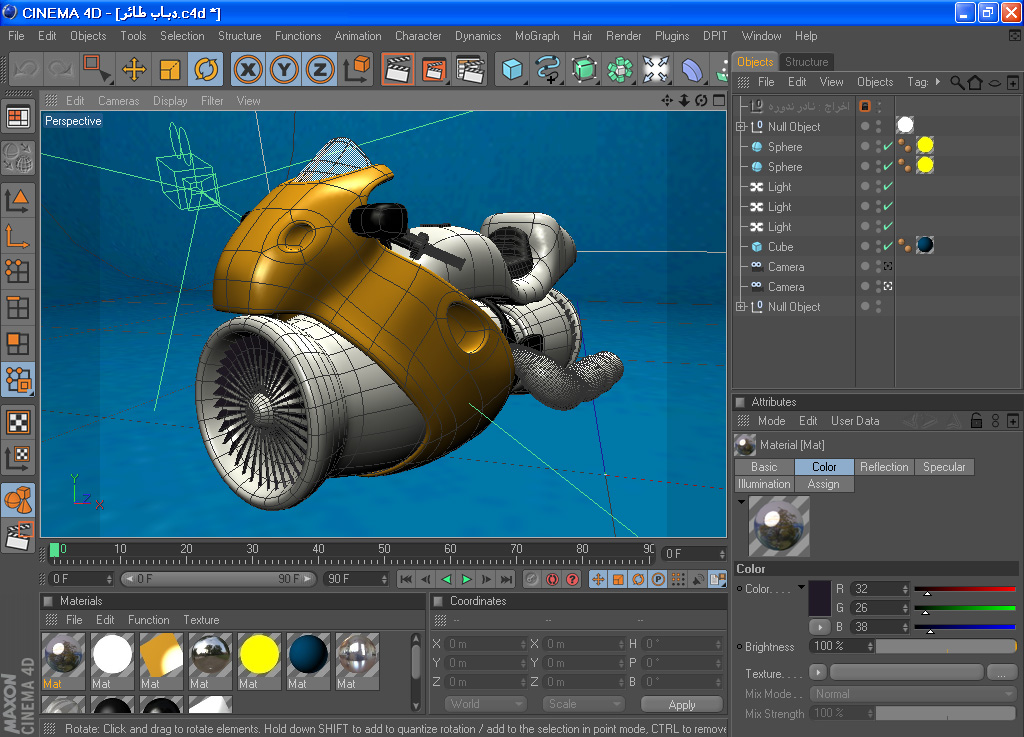Switch to Polygons mode in left toolbar
Screen dimensions: 1024x737
tap(18, 343)
